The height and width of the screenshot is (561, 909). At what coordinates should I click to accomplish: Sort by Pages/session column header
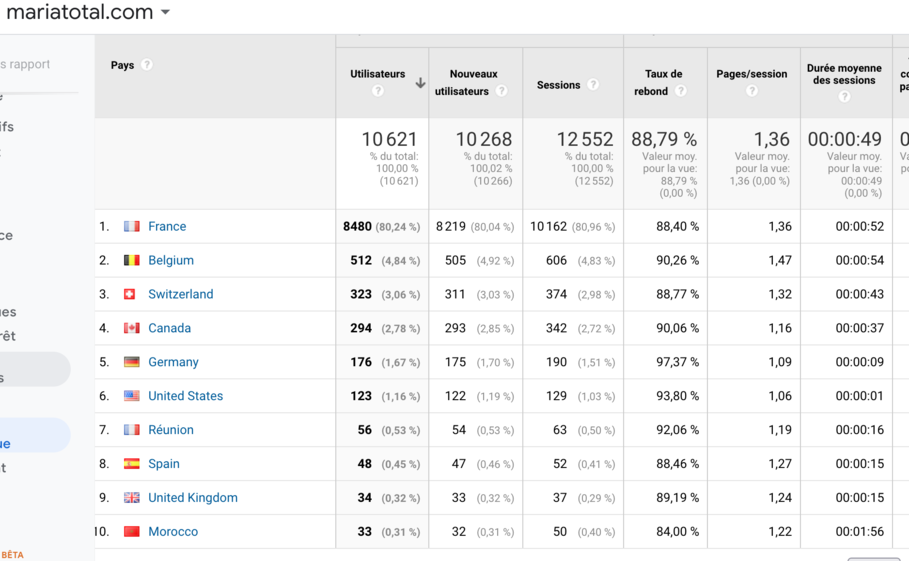click(x=752, y=74)
